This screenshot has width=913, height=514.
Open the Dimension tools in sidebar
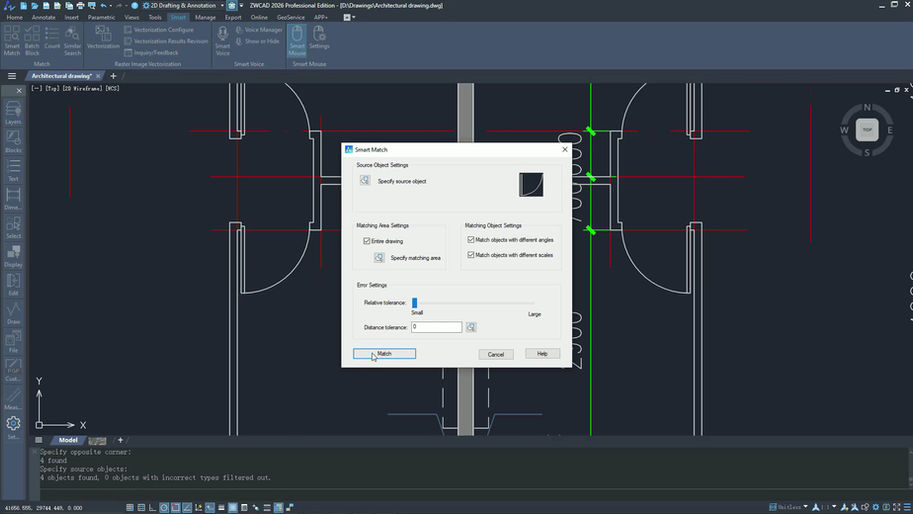(13, 198)
